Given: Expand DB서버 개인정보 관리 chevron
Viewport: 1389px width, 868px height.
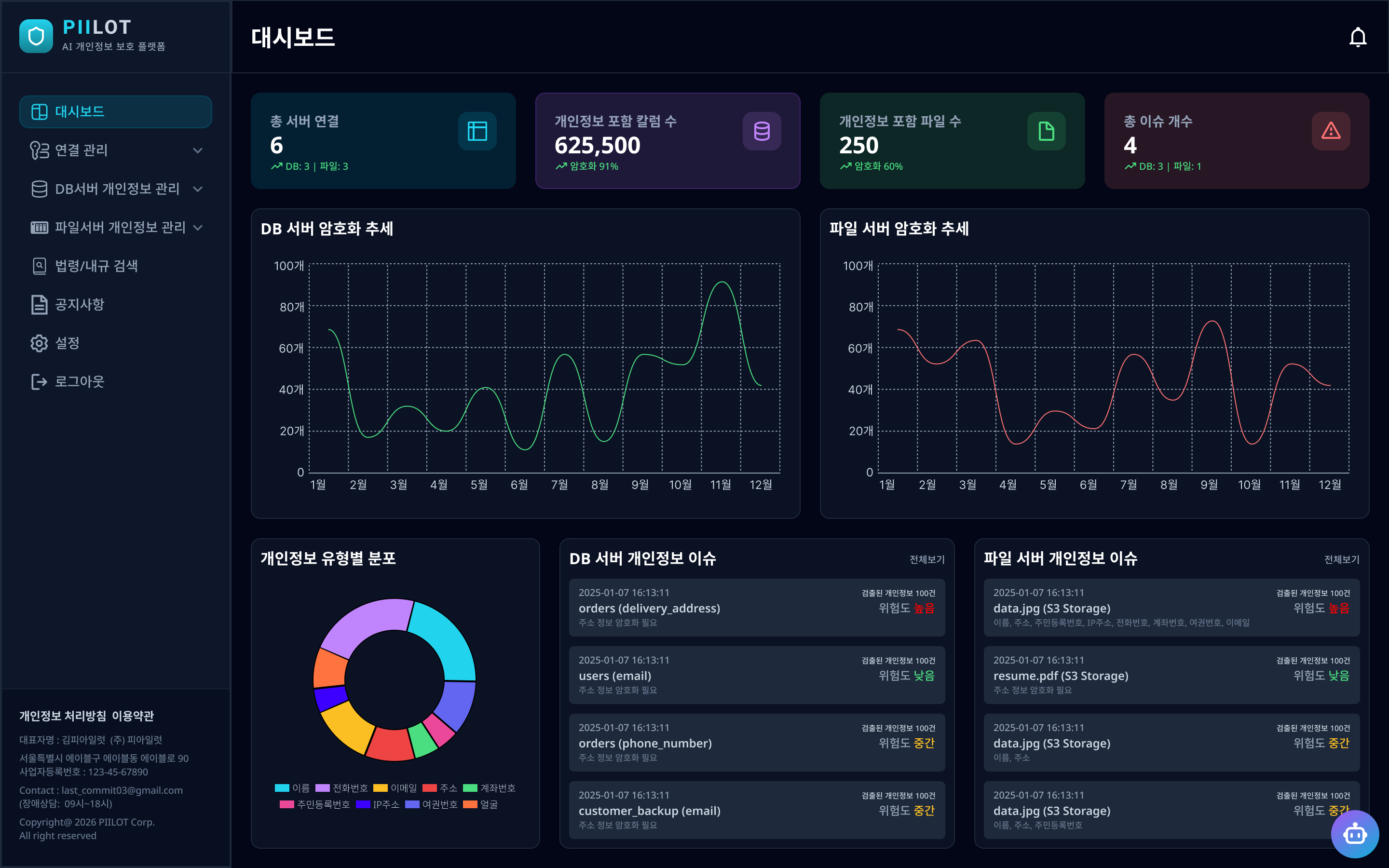Looking at the screenshot, I should [x=198, y=189].
